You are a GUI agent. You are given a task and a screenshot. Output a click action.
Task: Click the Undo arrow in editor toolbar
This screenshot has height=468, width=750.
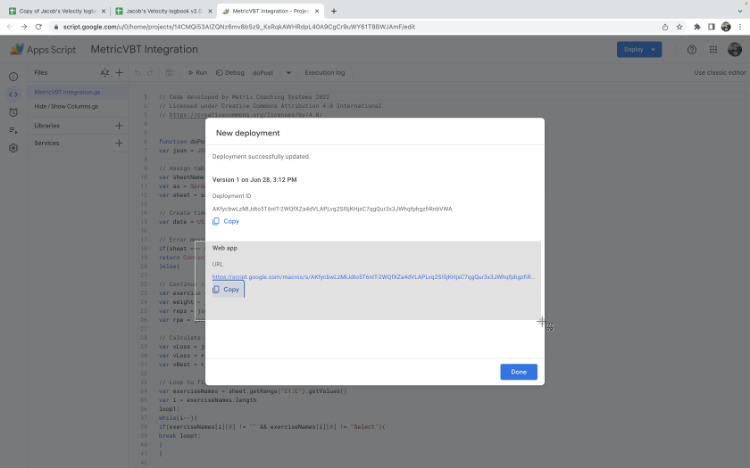[137, 73]
